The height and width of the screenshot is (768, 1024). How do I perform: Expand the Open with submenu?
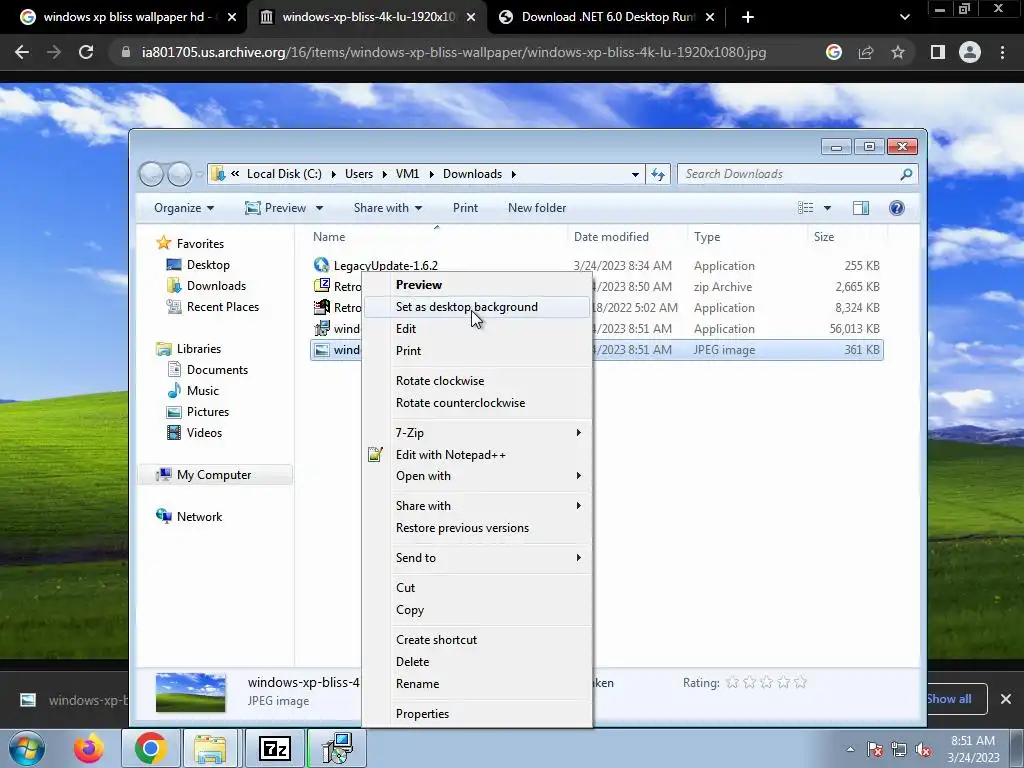[477, 476]
